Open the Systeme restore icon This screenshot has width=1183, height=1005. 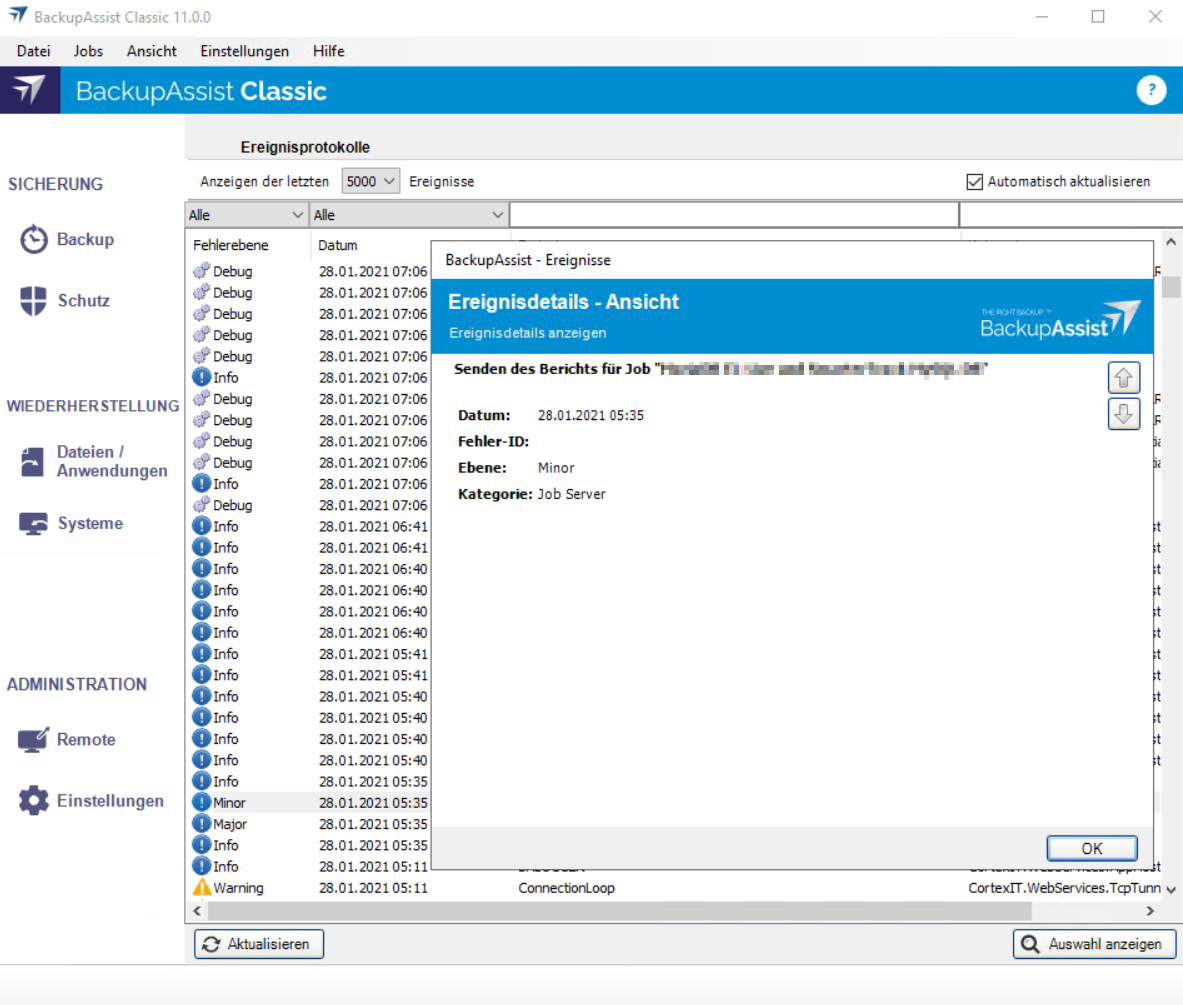click(x=34, y=524)
